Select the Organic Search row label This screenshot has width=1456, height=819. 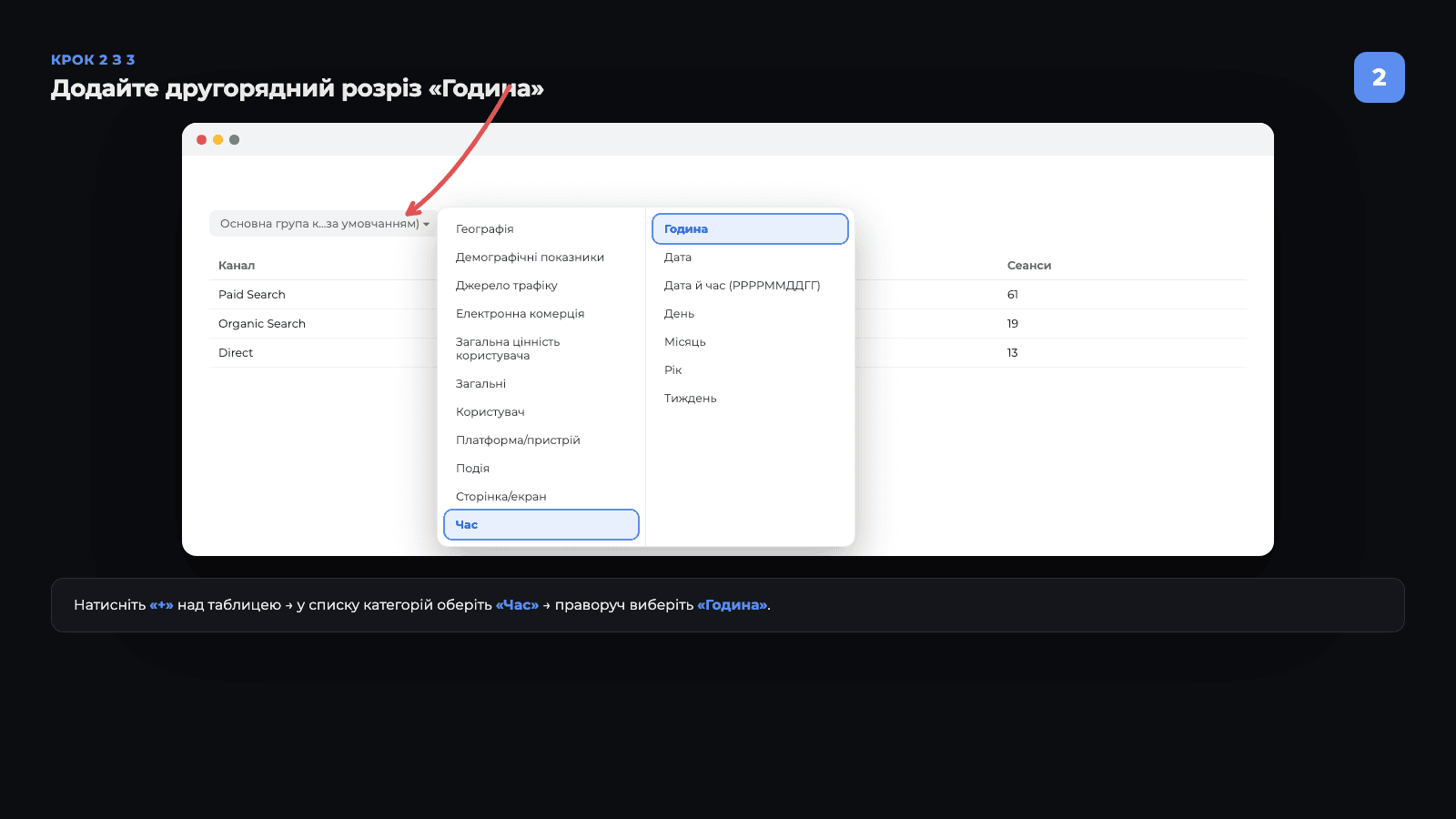tap(262, 324)
